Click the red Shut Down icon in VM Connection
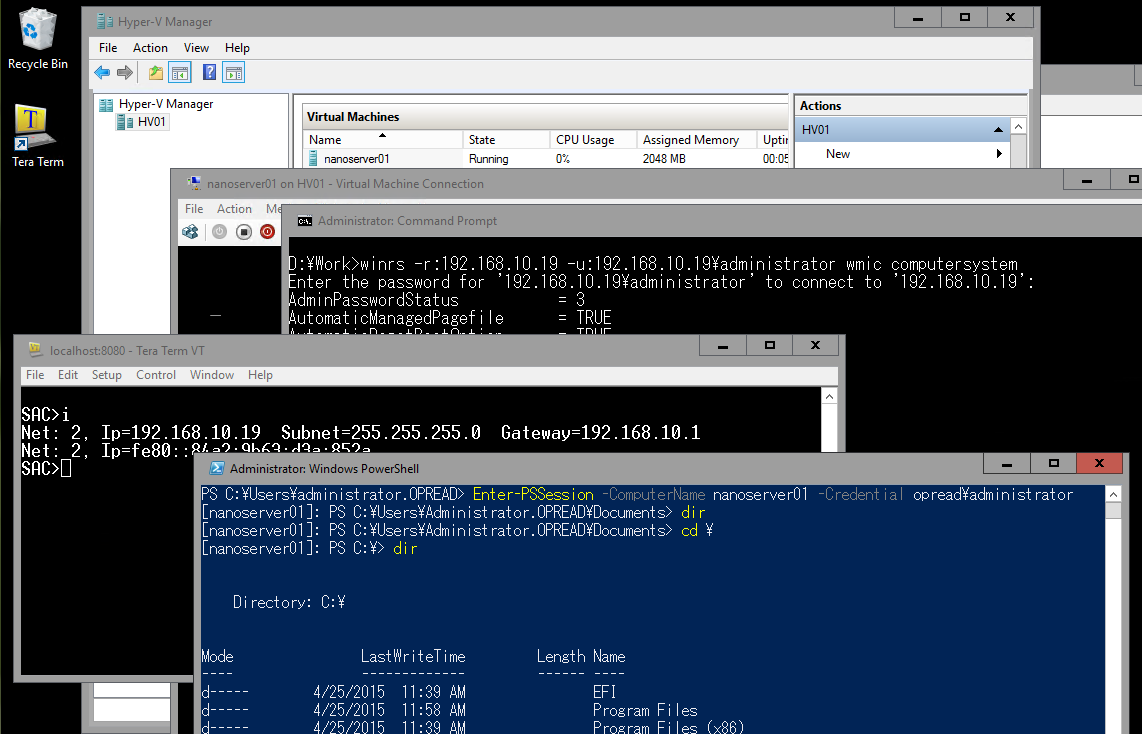Viewport: 1142px width, 734px height. [x=267, y=232]
